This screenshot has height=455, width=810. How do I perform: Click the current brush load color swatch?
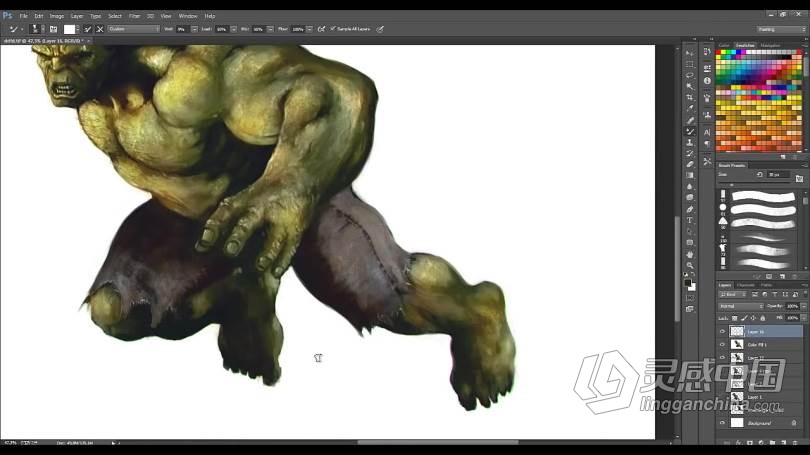(69, 29)
